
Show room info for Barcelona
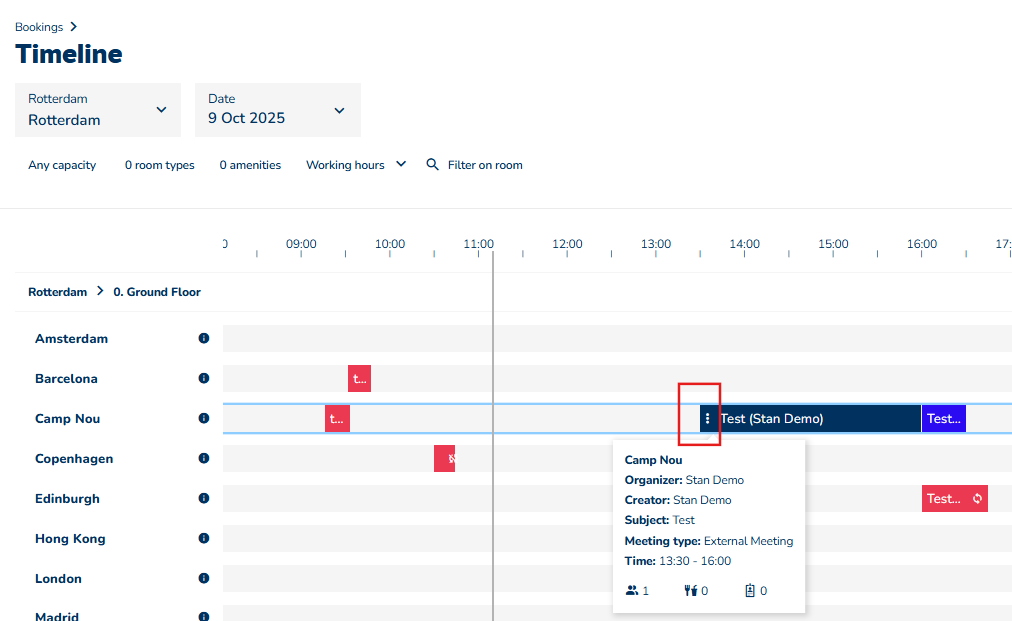[204, 379]
